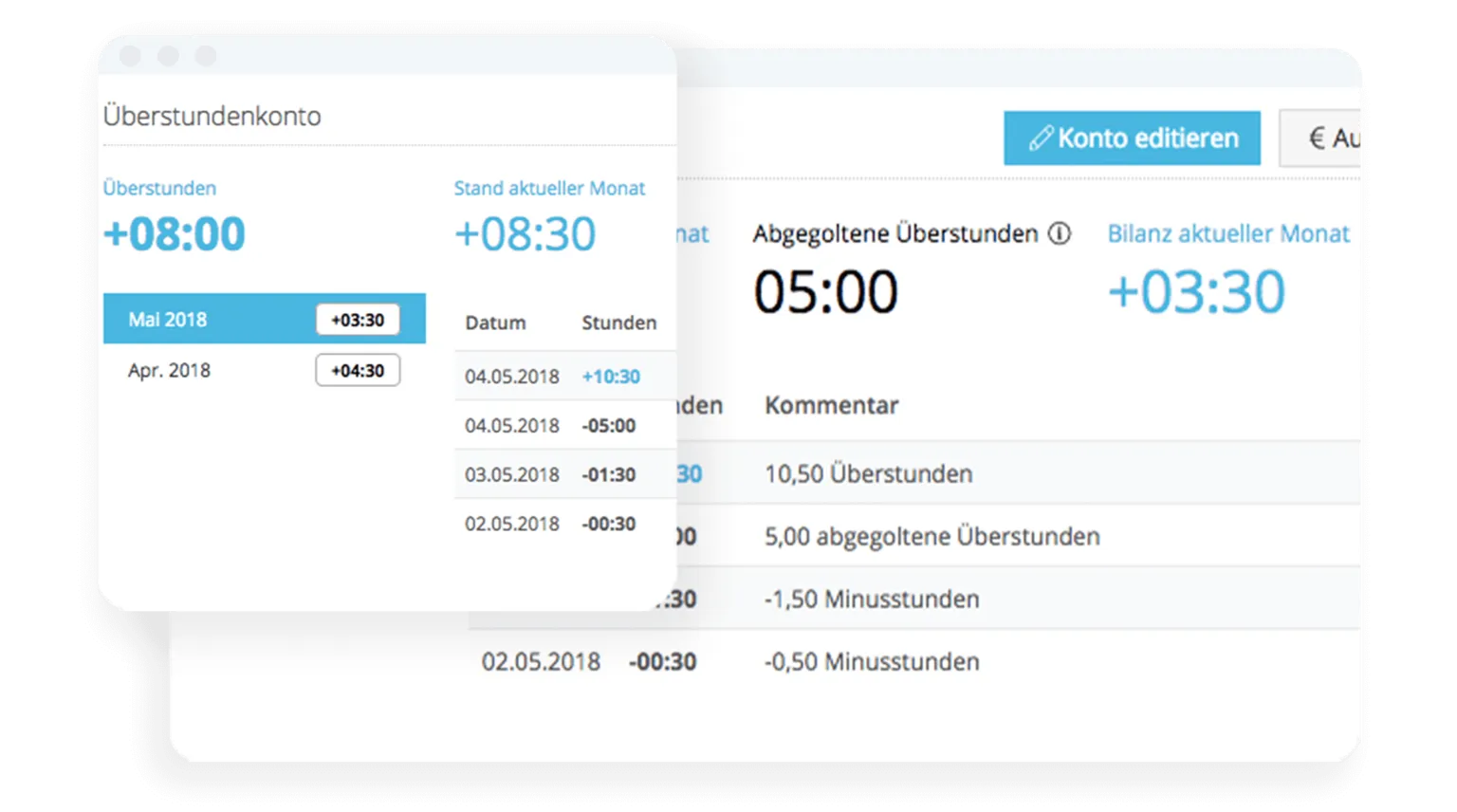Click the +08:00 Überstunden total
Screen dimensions: 1457x812
click(x=174, y=233)
